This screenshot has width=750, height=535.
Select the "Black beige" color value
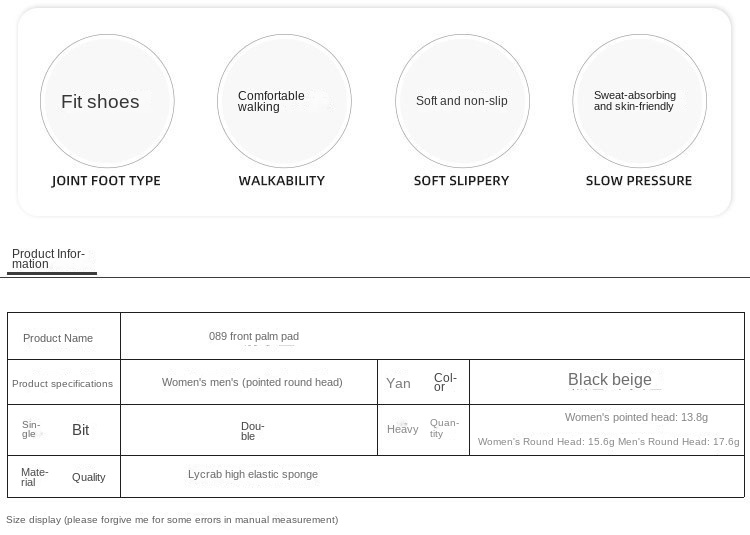(x=609, y=380)
